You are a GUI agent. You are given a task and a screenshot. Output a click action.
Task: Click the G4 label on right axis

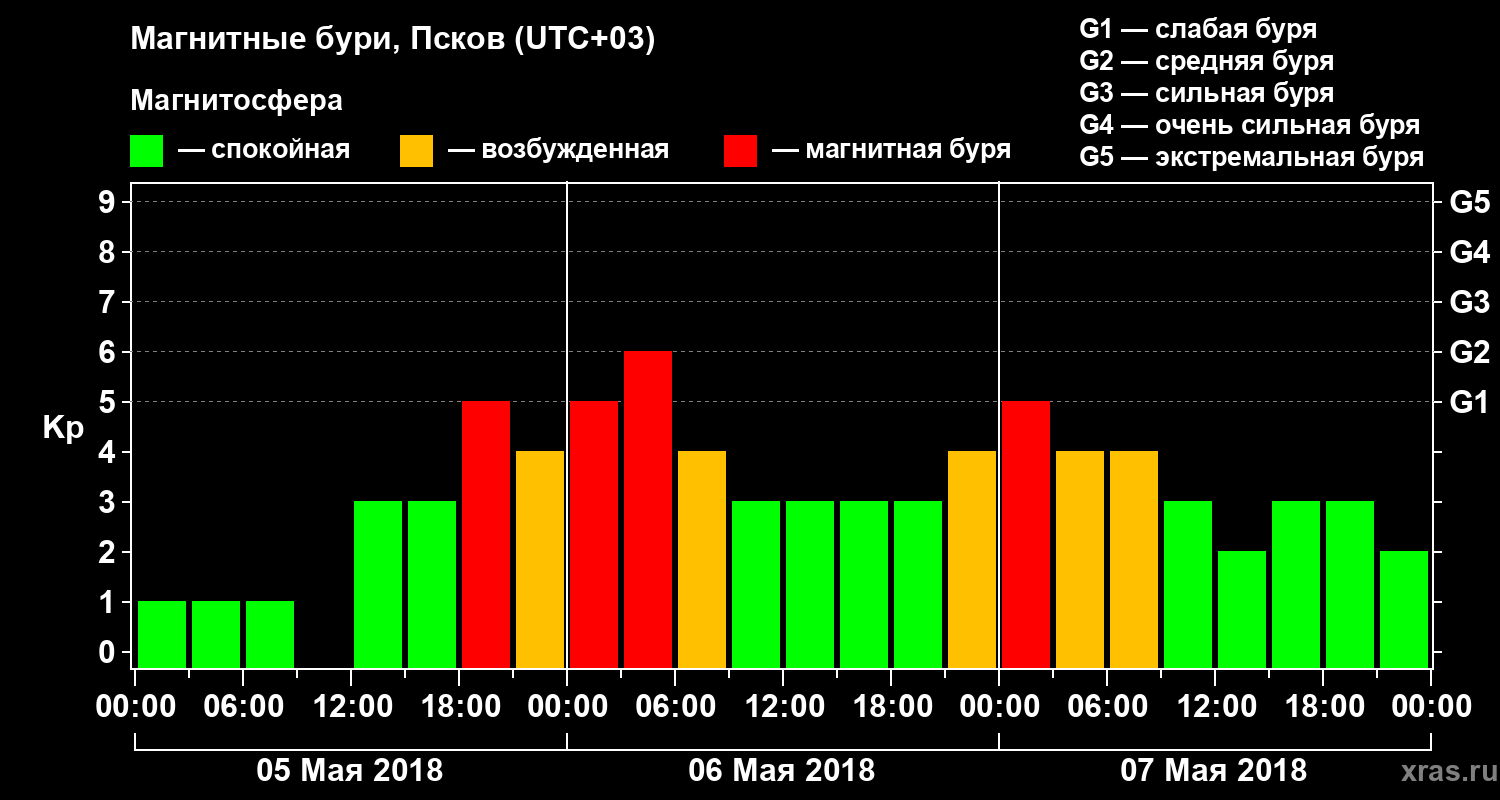tap(1469, 252)
